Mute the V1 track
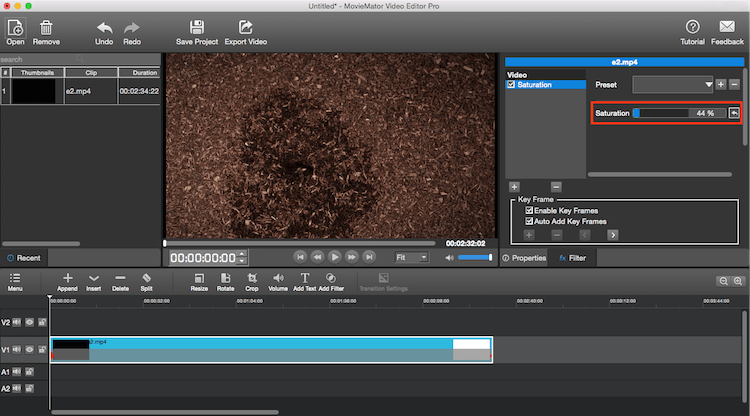This screenshot has width=750, height=416. (17, 350)
